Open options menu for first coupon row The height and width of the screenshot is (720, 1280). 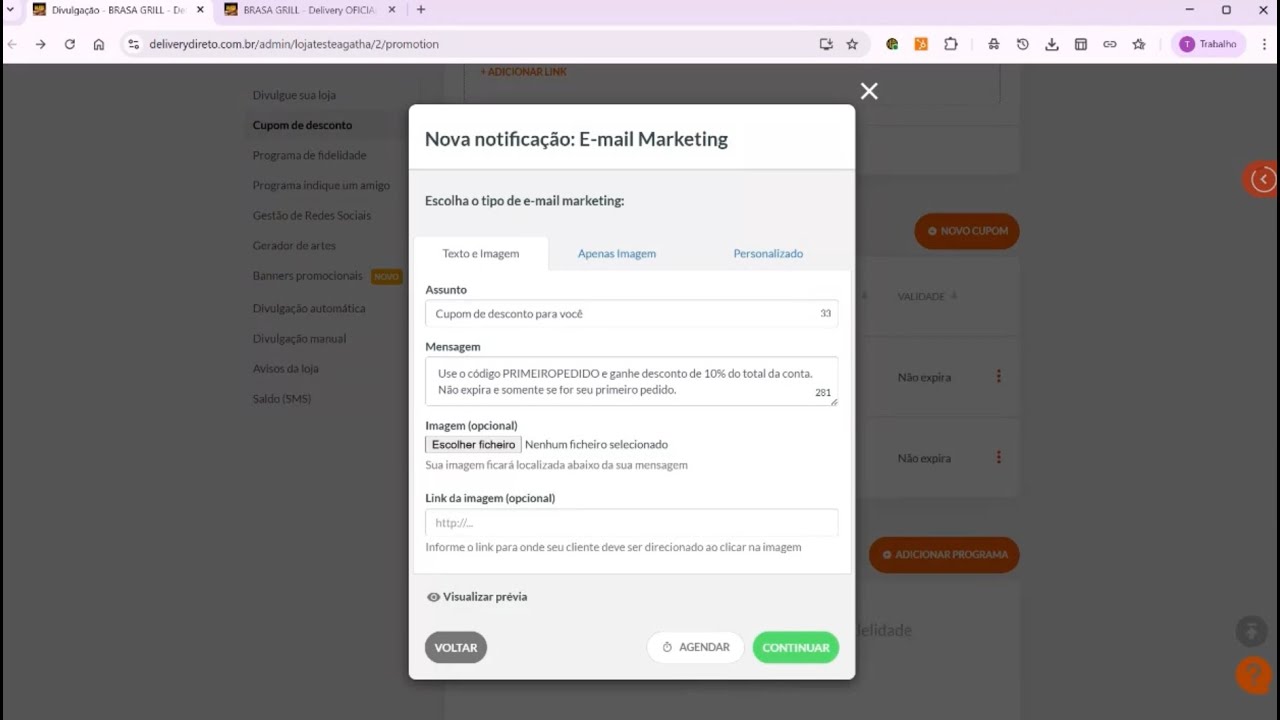pos(998,377)
